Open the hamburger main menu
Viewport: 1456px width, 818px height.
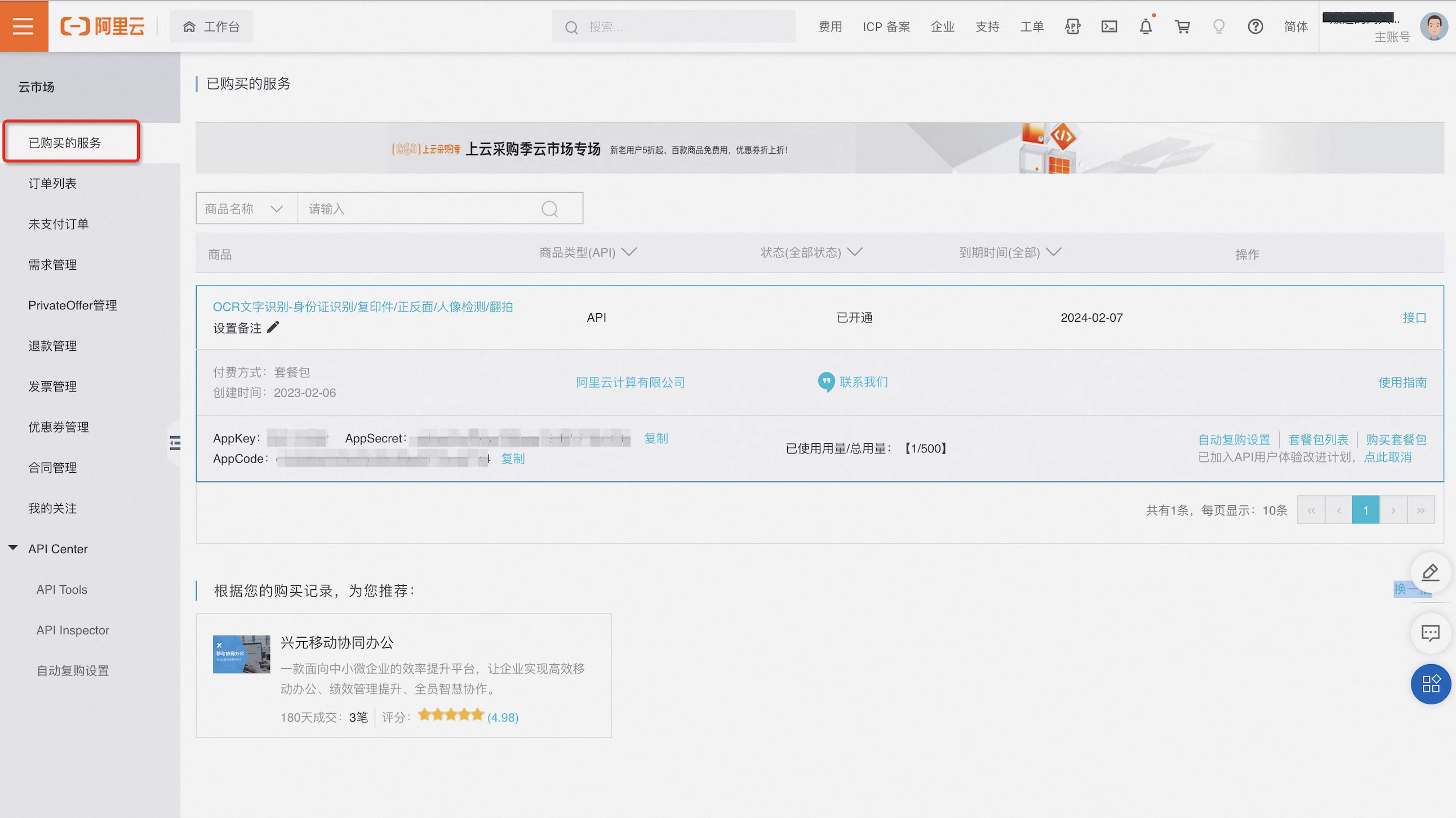(x=24, y=26)
